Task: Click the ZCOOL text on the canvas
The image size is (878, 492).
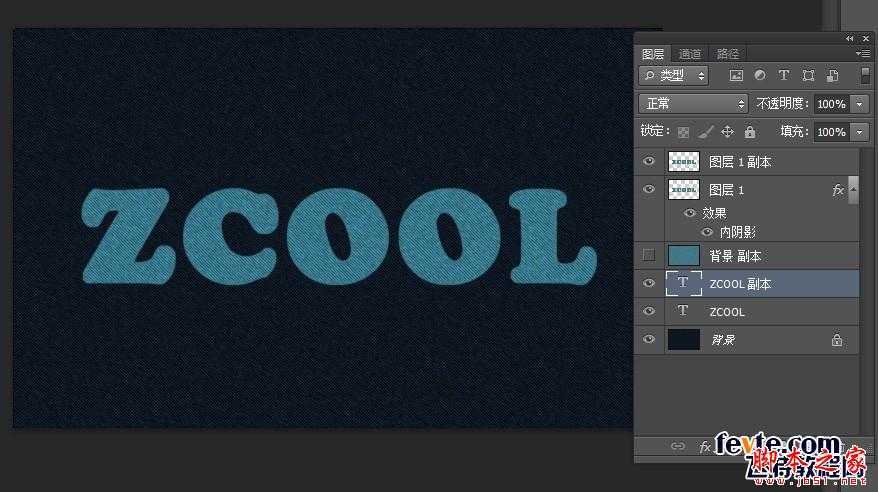Action: pos(339,236)
